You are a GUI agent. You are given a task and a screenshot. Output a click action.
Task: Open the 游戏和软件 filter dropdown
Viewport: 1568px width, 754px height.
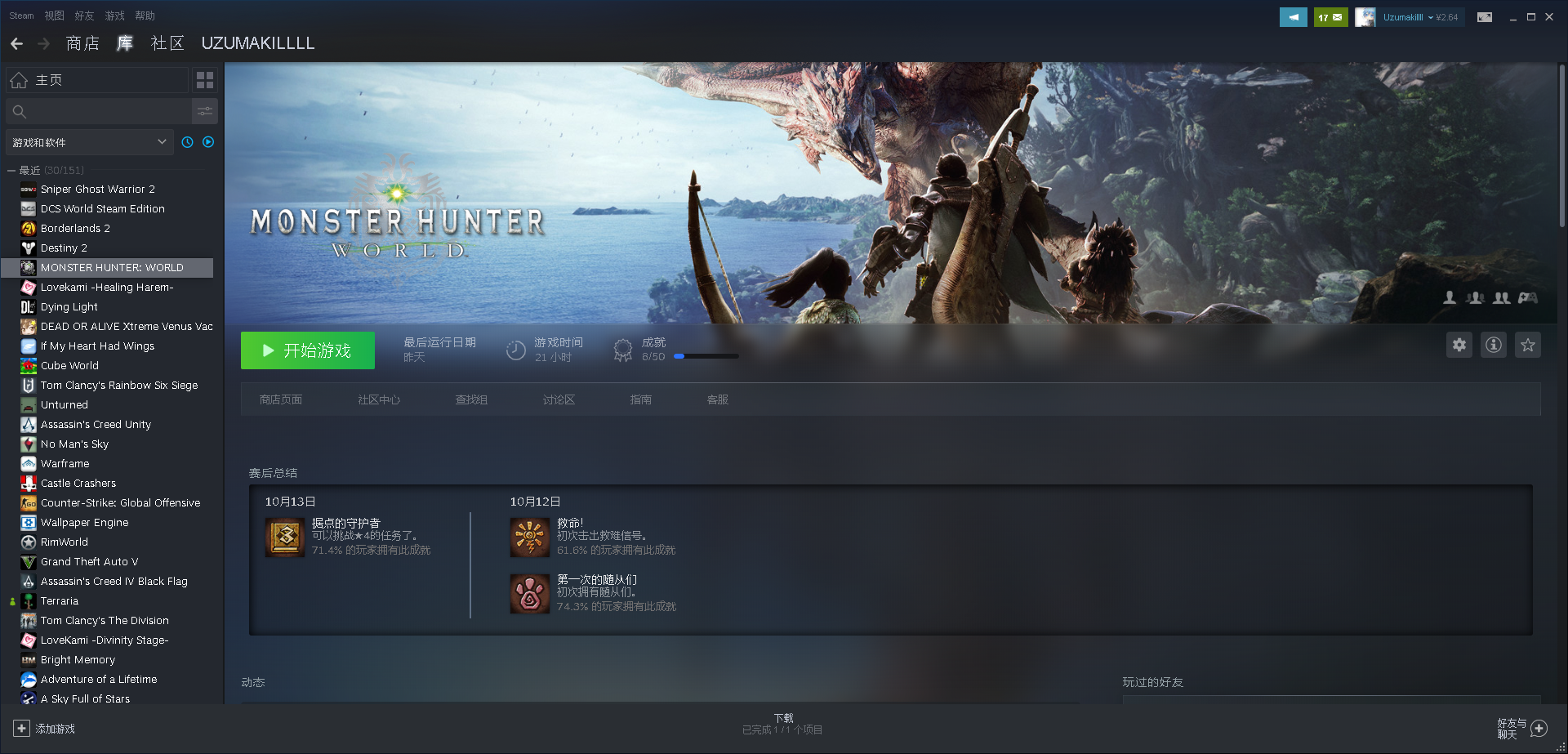(x=89, y=142)
